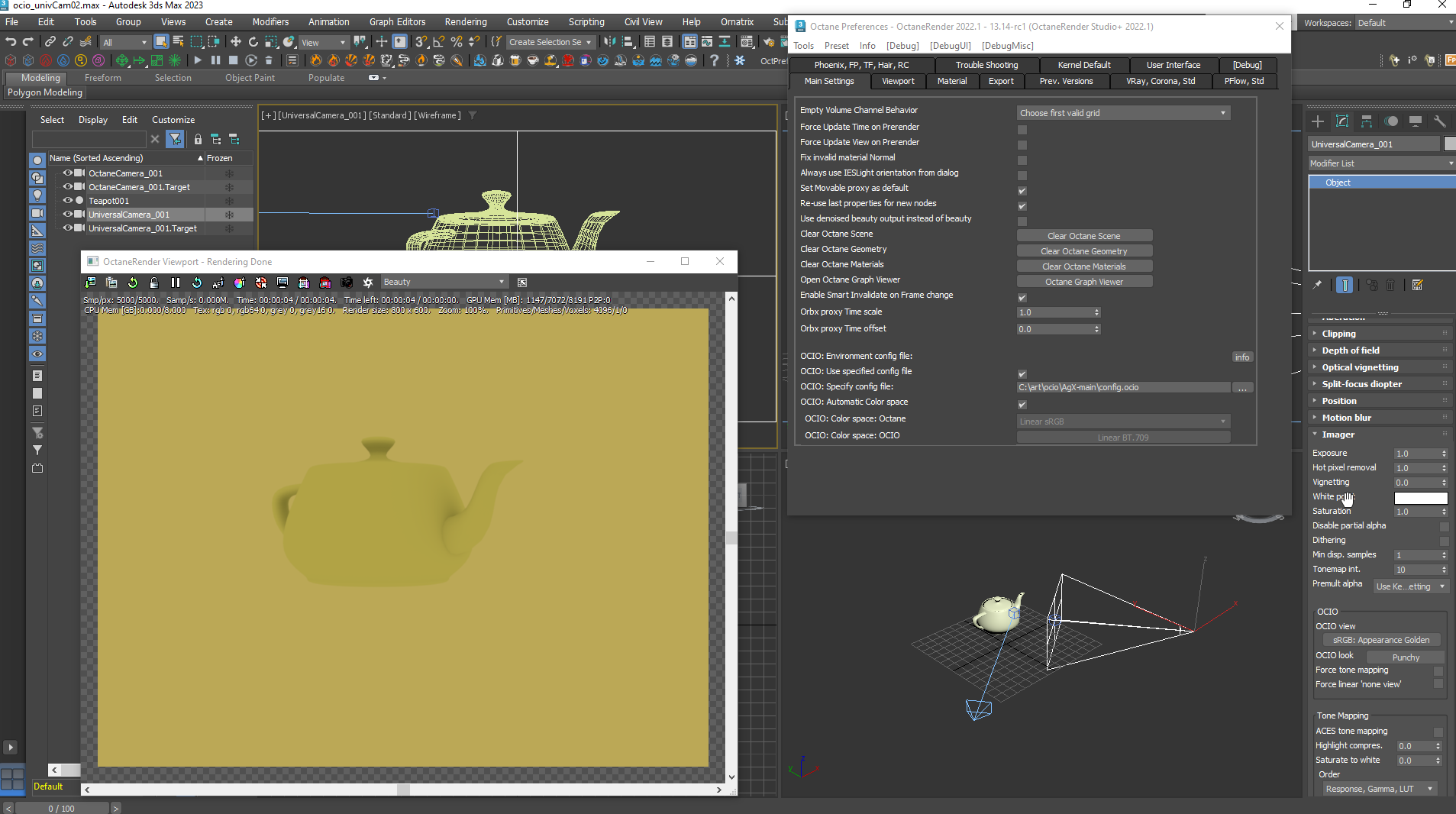Click the Scene Explorer search field
Image resolution: width=1456 pixels, height=814 pixels.
click(89, 139)
